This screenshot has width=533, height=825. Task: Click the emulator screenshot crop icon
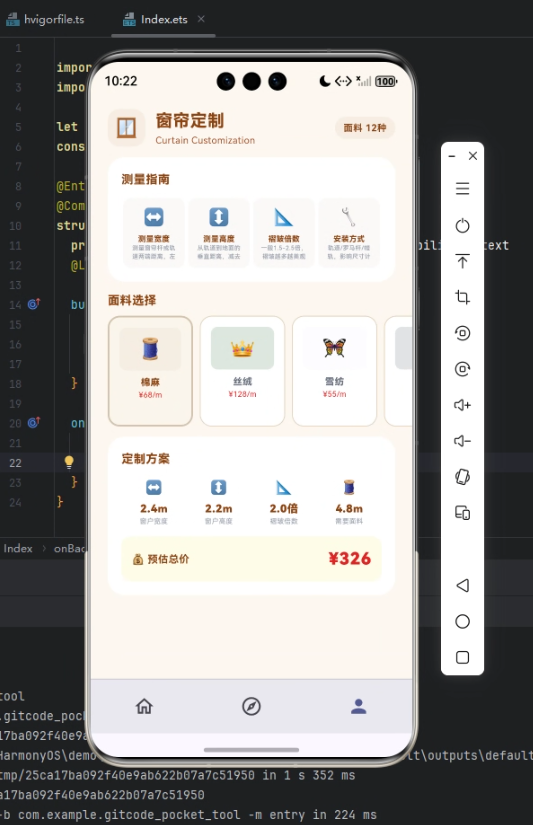click(x=462, y=297)
